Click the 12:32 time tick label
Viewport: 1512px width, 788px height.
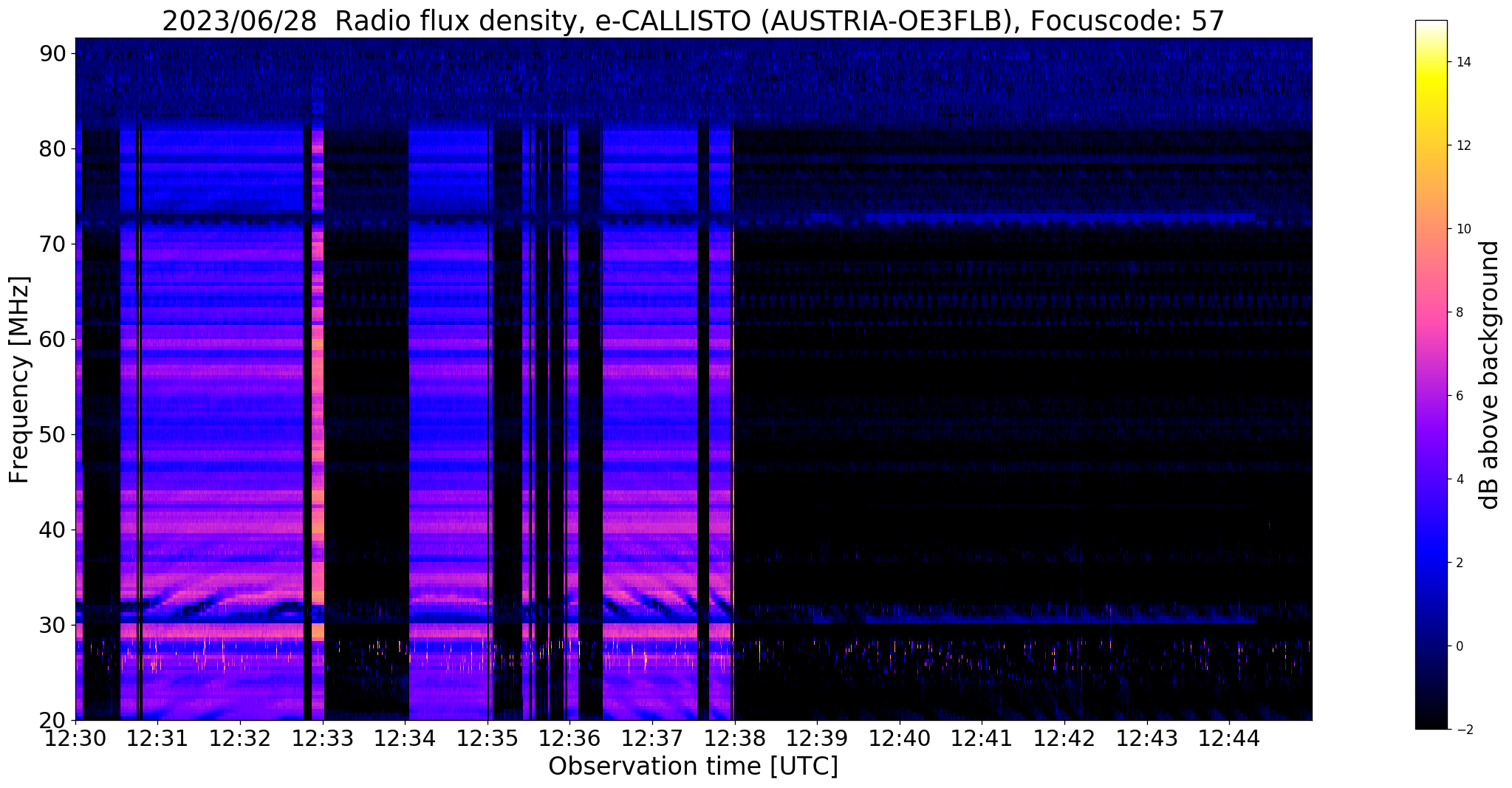tap(240, 738)
